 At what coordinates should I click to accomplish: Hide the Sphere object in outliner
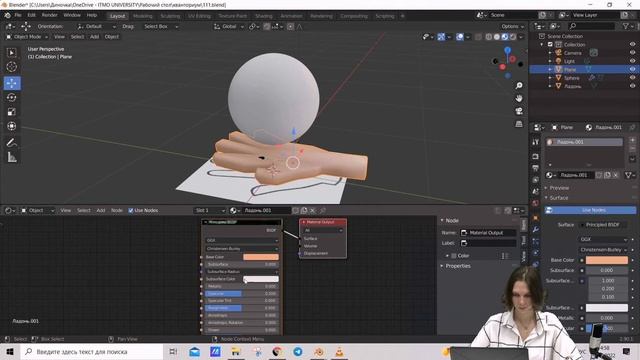coord(632,78)
